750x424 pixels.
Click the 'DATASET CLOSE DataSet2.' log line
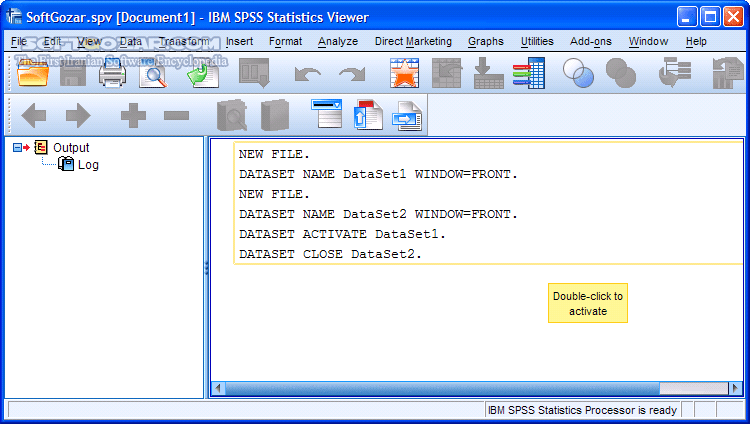(330, 255)
